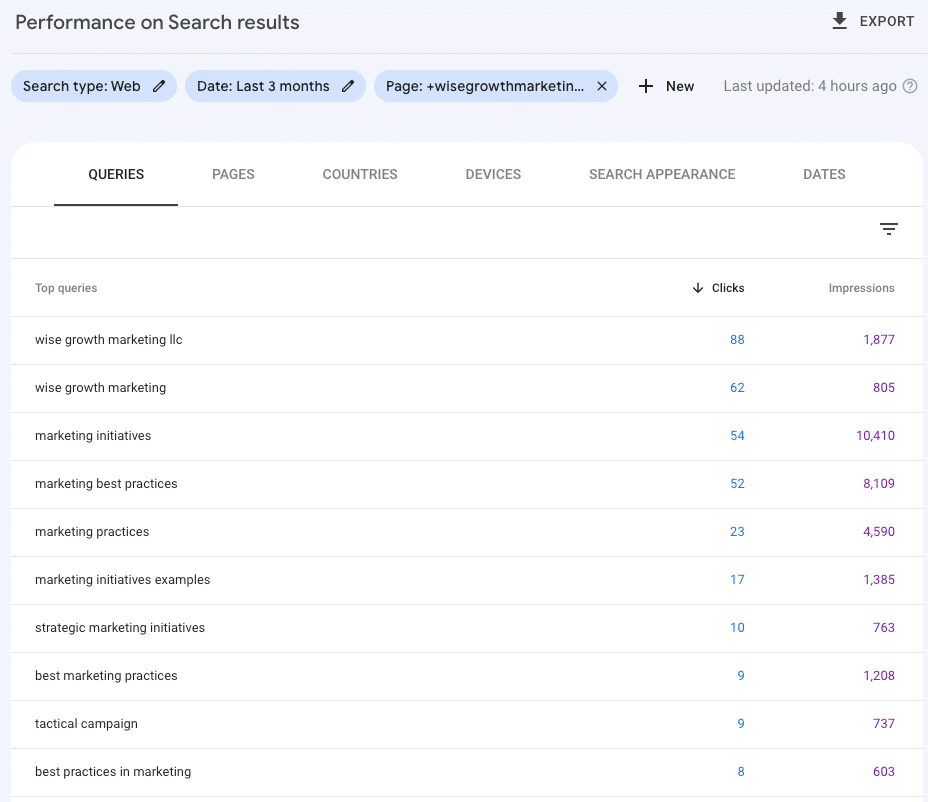Select the 'tactical campaign' query
Screen dimensions: 928x802
(x=86, y=723)
